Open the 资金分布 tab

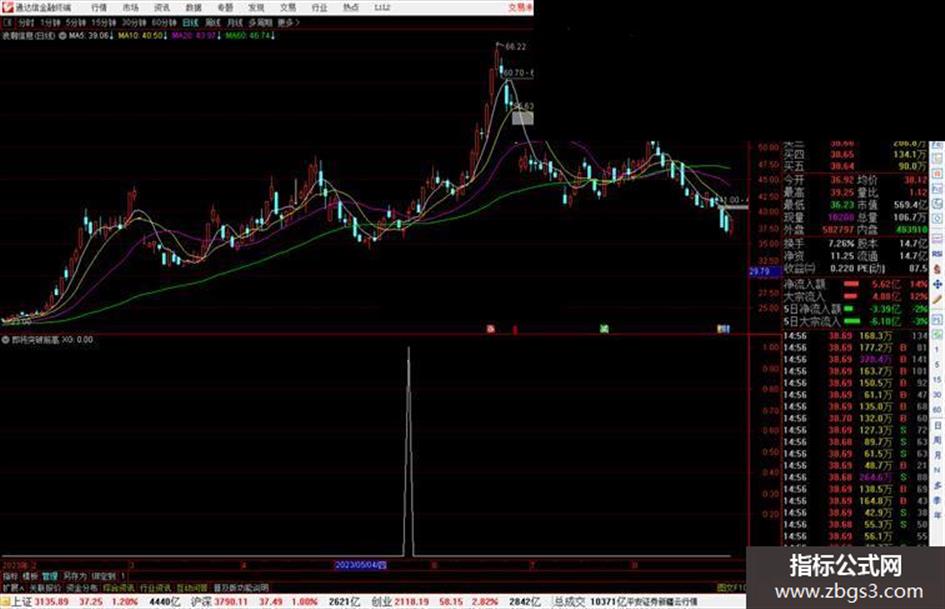[x=82, y=587]
